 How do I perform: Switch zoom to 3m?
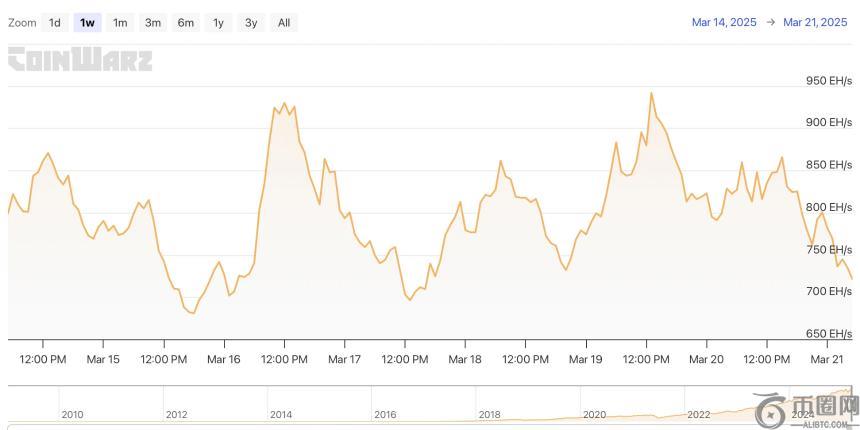click(153, 22)
